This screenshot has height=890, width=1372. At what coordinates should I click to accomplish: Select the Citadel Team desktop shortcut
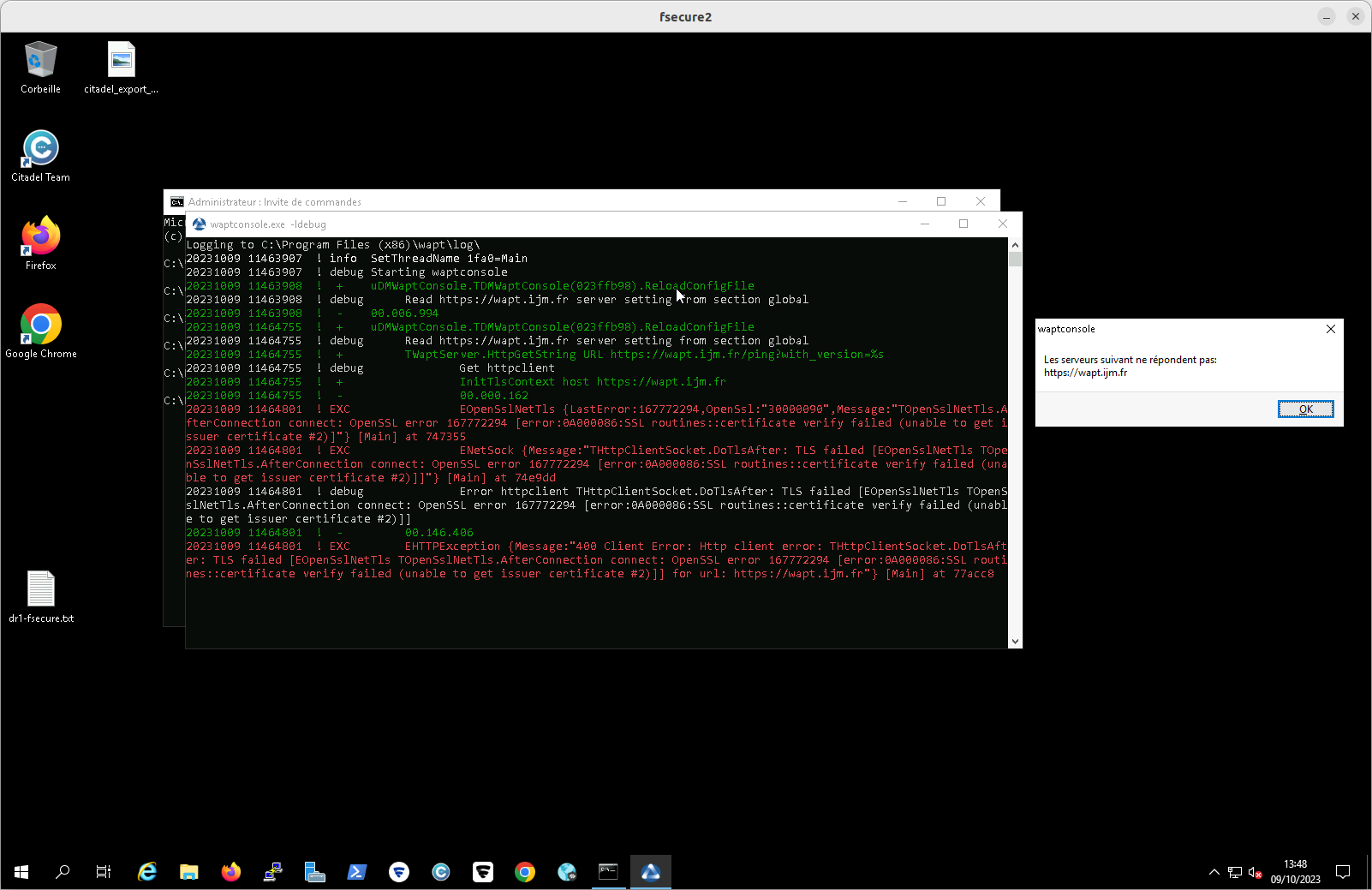click(x=40, y=156)
